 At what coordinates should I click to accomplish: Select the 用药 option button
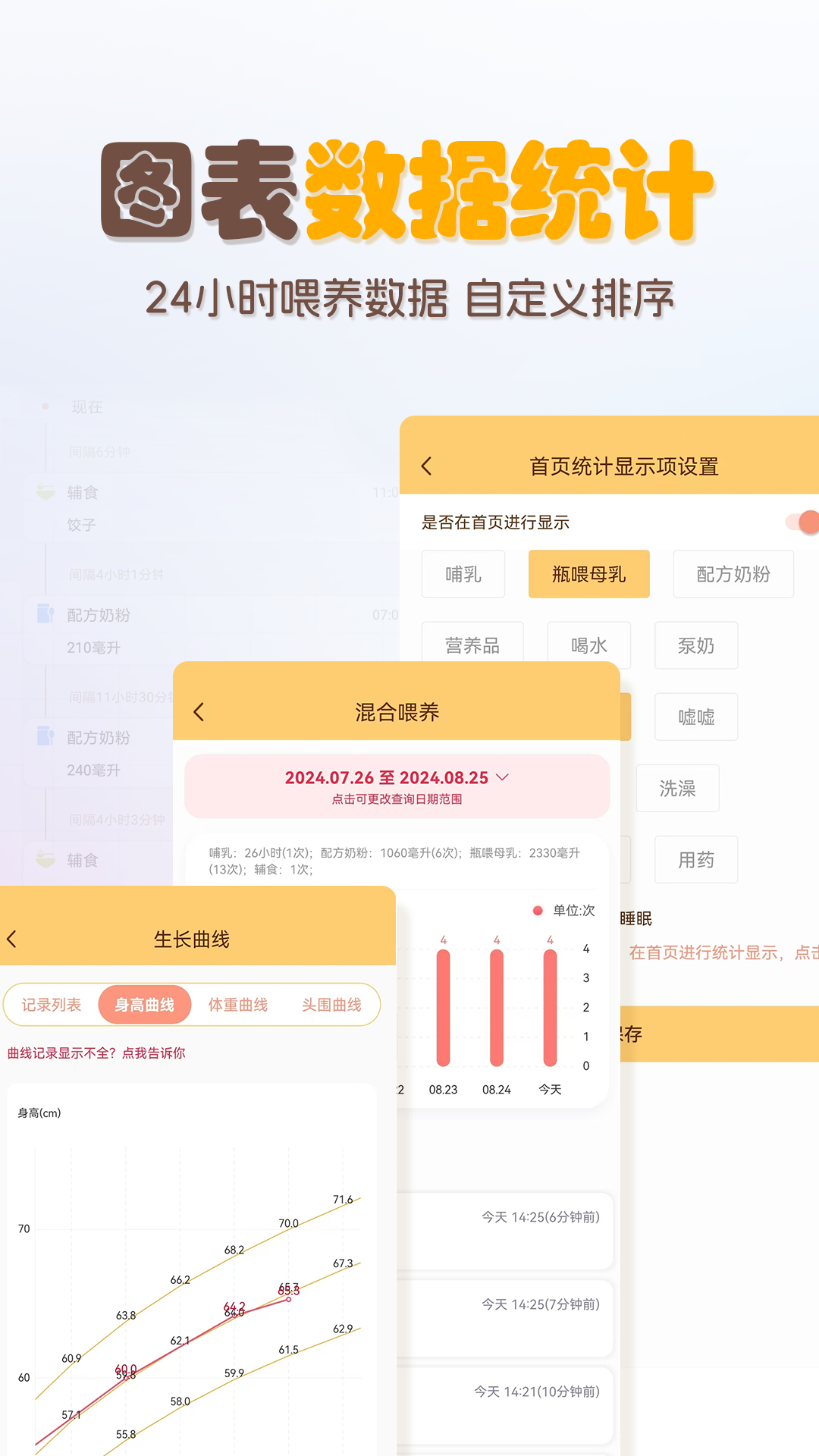point(695,860)
